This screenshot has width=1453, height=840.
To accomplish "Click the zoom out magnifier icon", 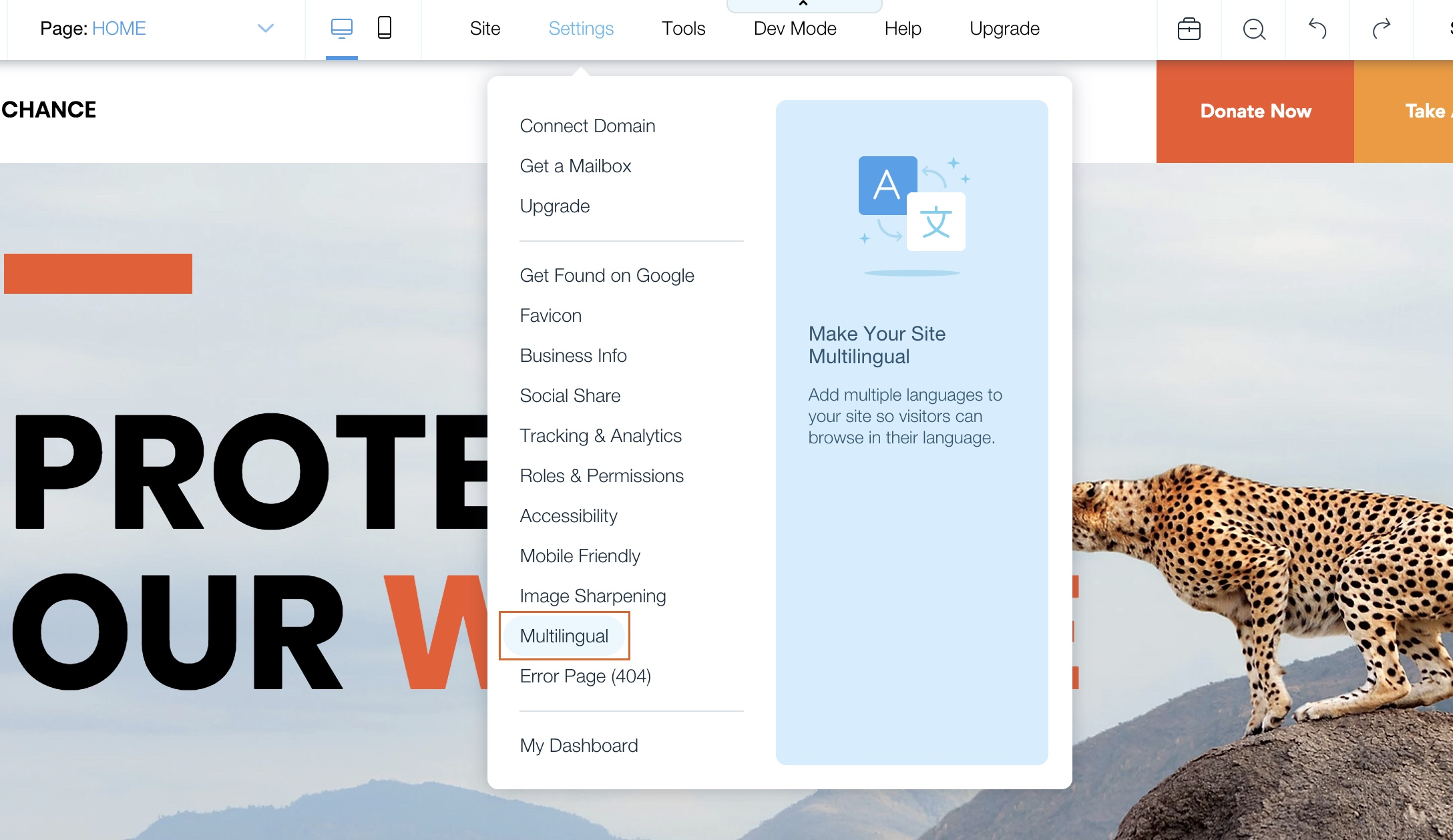I will click(1254, 29).
